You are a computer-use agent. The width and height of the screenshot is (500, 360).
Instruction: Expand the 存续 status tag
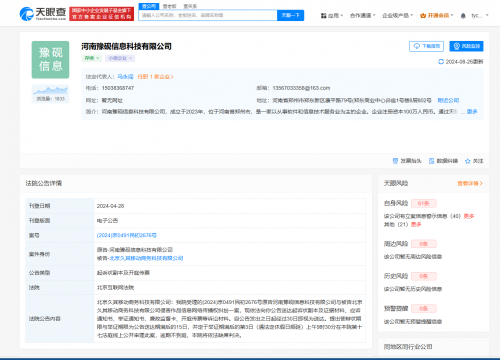[91, 58]
